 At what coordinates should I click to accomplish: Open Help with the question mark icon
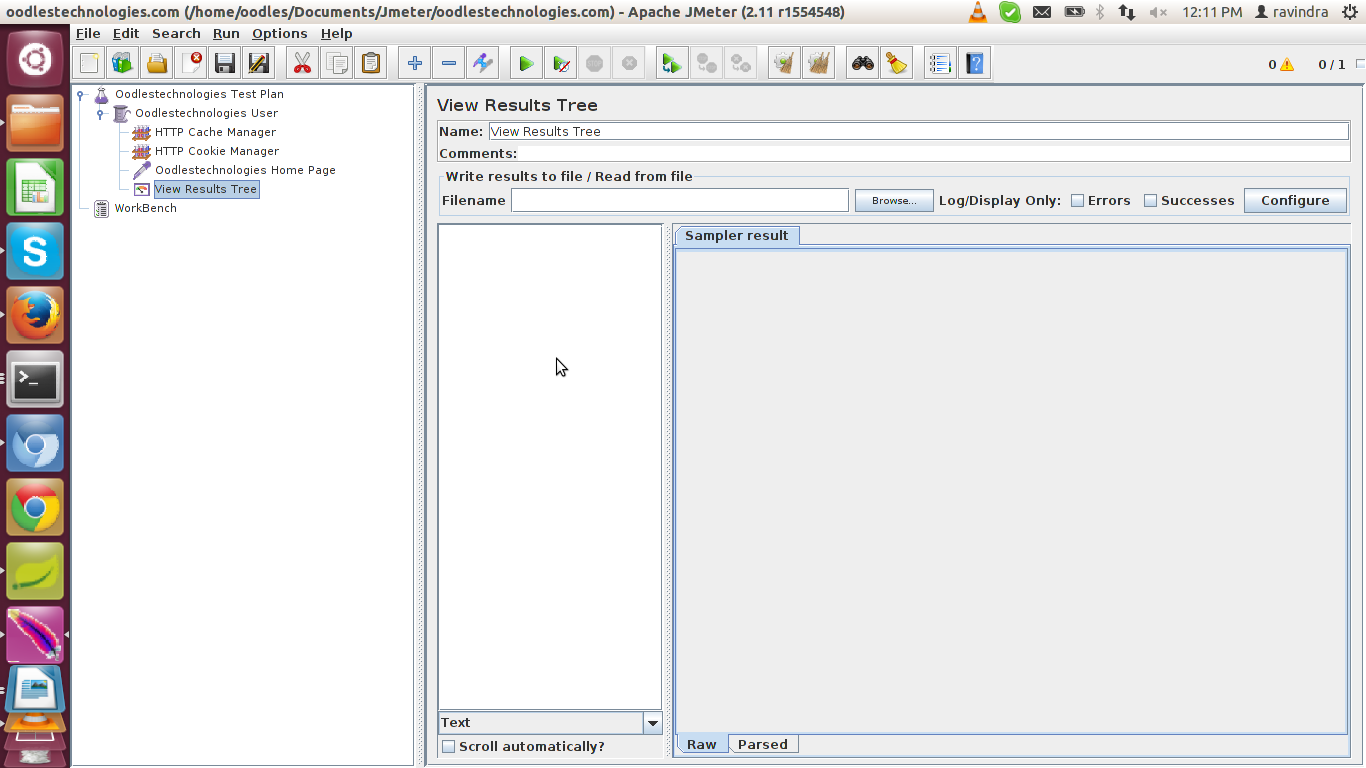coord(975,64)
